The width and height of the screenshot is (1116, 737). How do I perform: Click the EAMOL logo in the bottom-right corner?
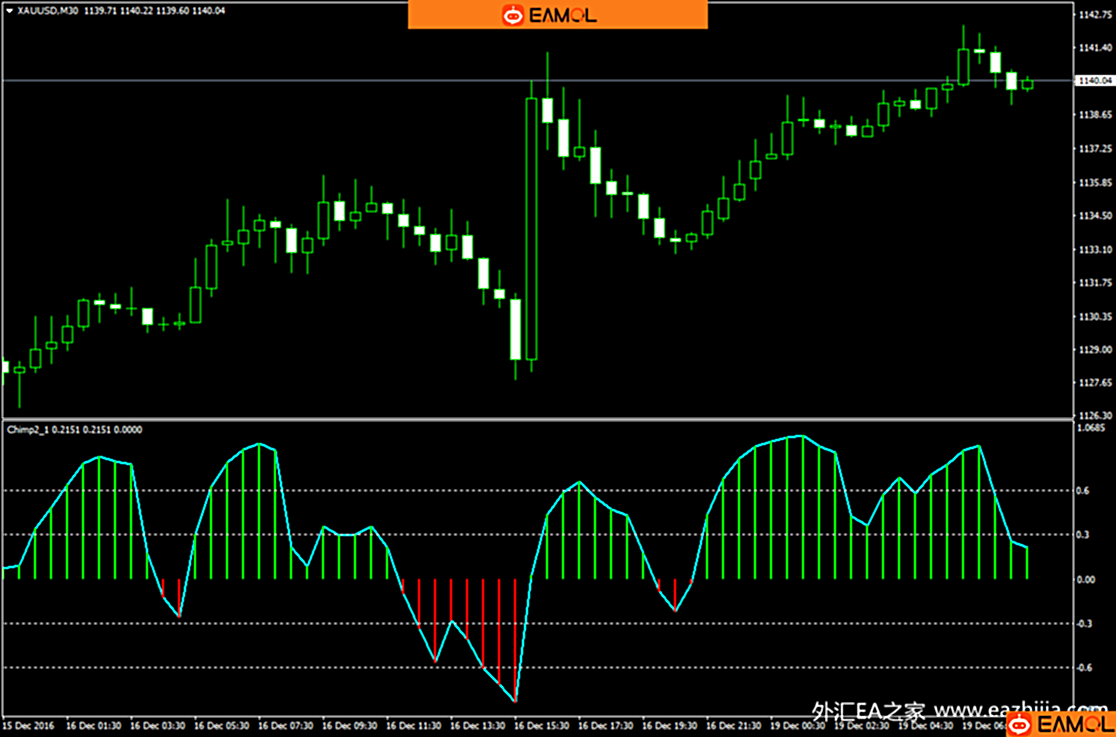point(1059,721)
